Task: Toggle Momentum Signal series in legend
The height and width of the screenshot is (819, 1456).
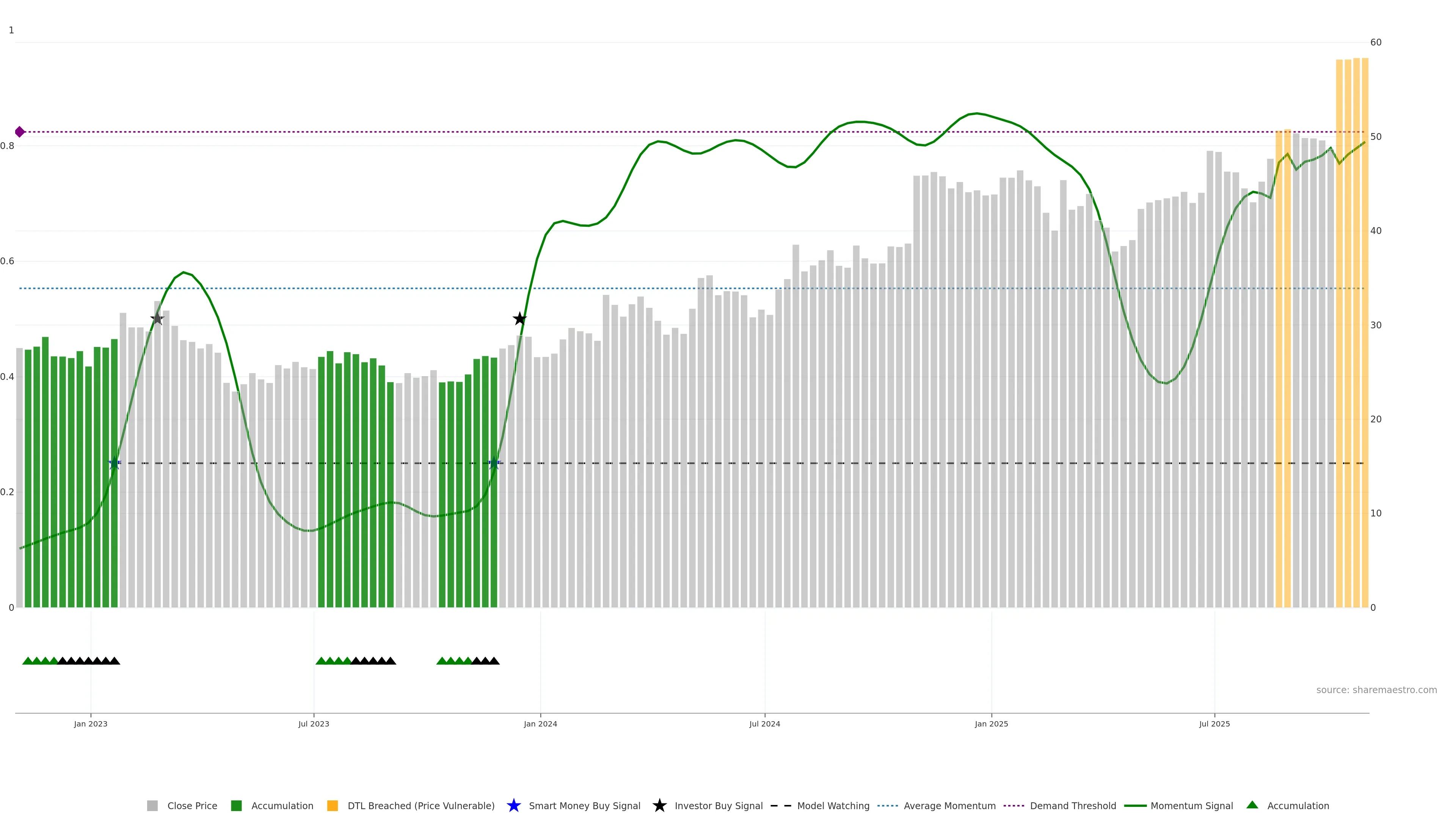Action: point(1191,806)
